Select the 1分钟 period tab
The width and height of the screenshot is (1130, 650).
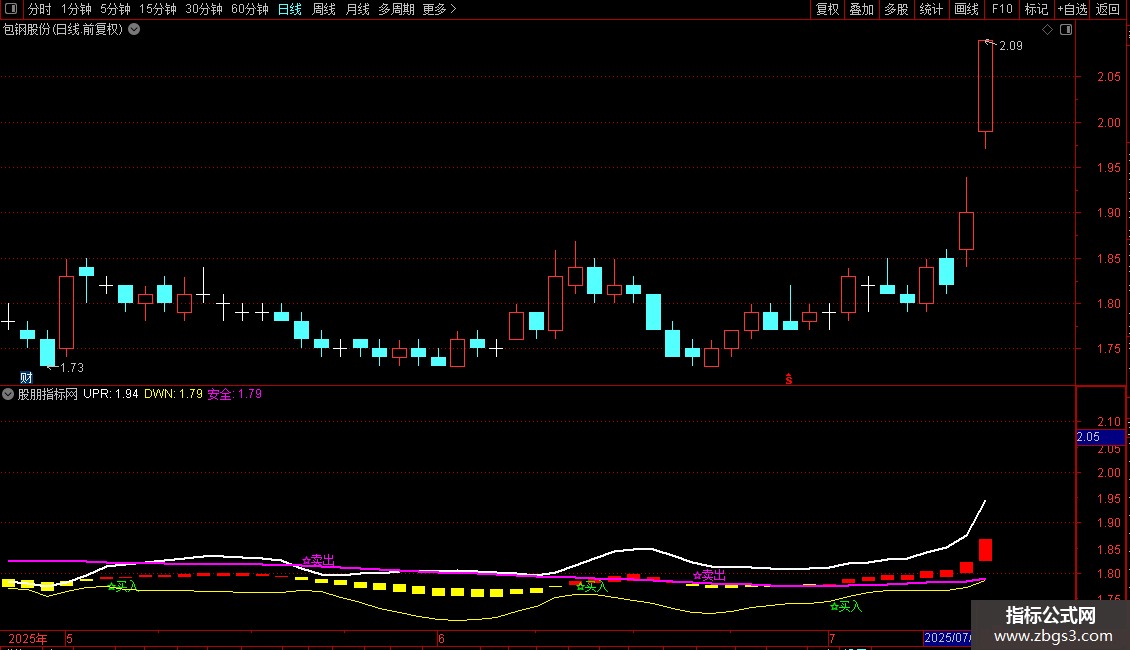(x=76, y=9)
